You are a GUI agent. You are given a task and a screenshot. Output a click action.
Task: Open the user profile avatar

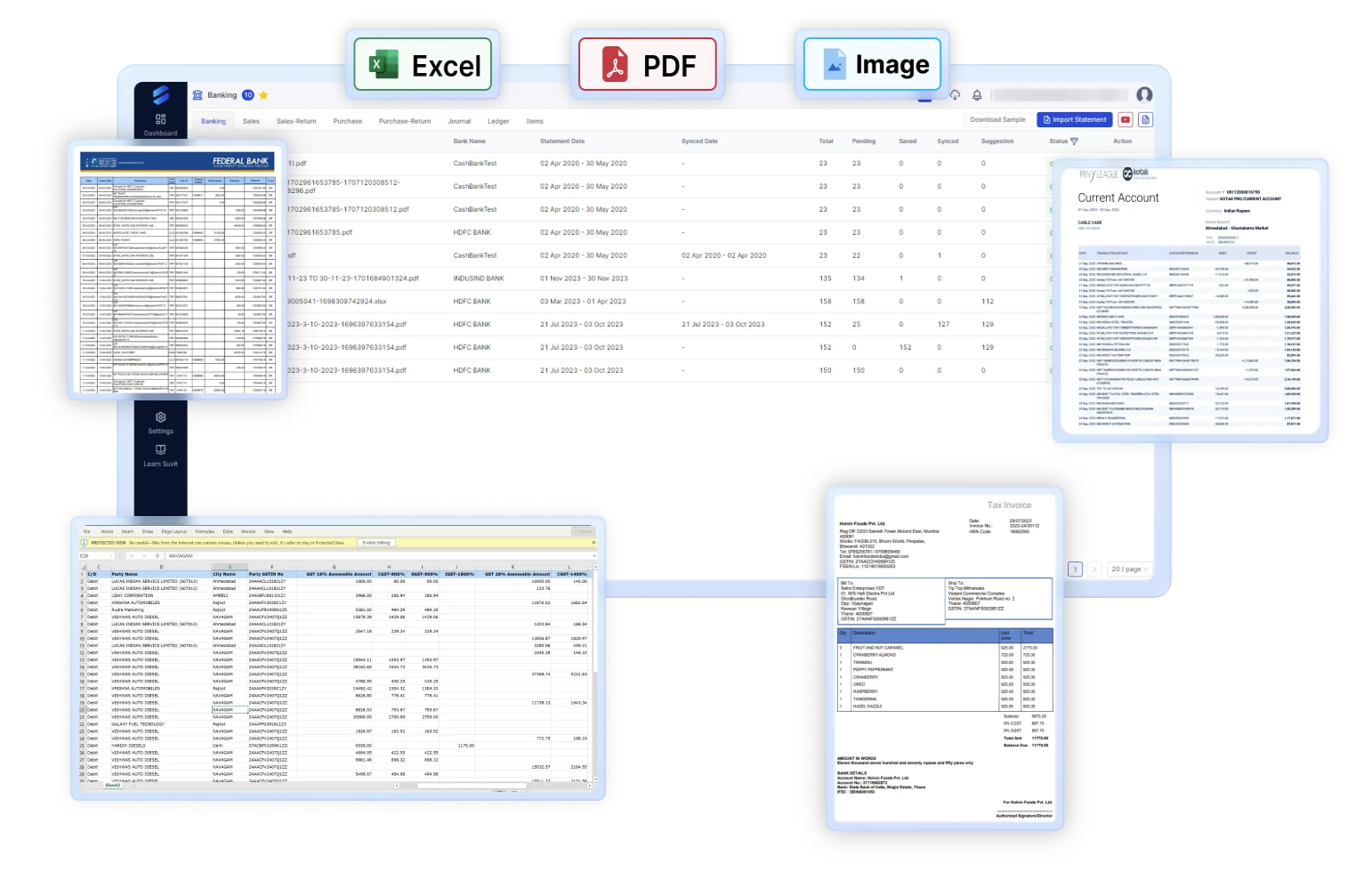[1144, 94]
